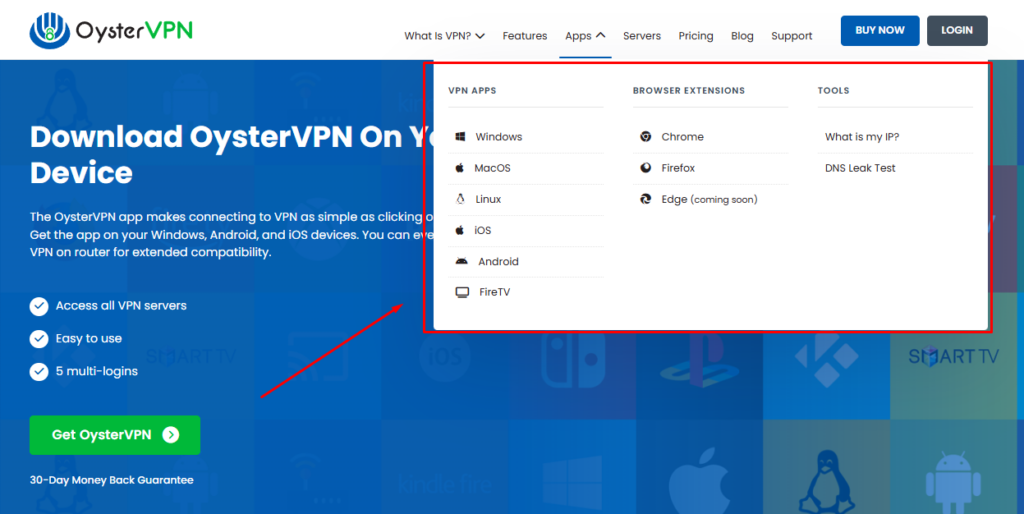This screenshot has height=514, width=1024.
Task: Click the 5 multi-logins text
Action: (x=97, y=371)
